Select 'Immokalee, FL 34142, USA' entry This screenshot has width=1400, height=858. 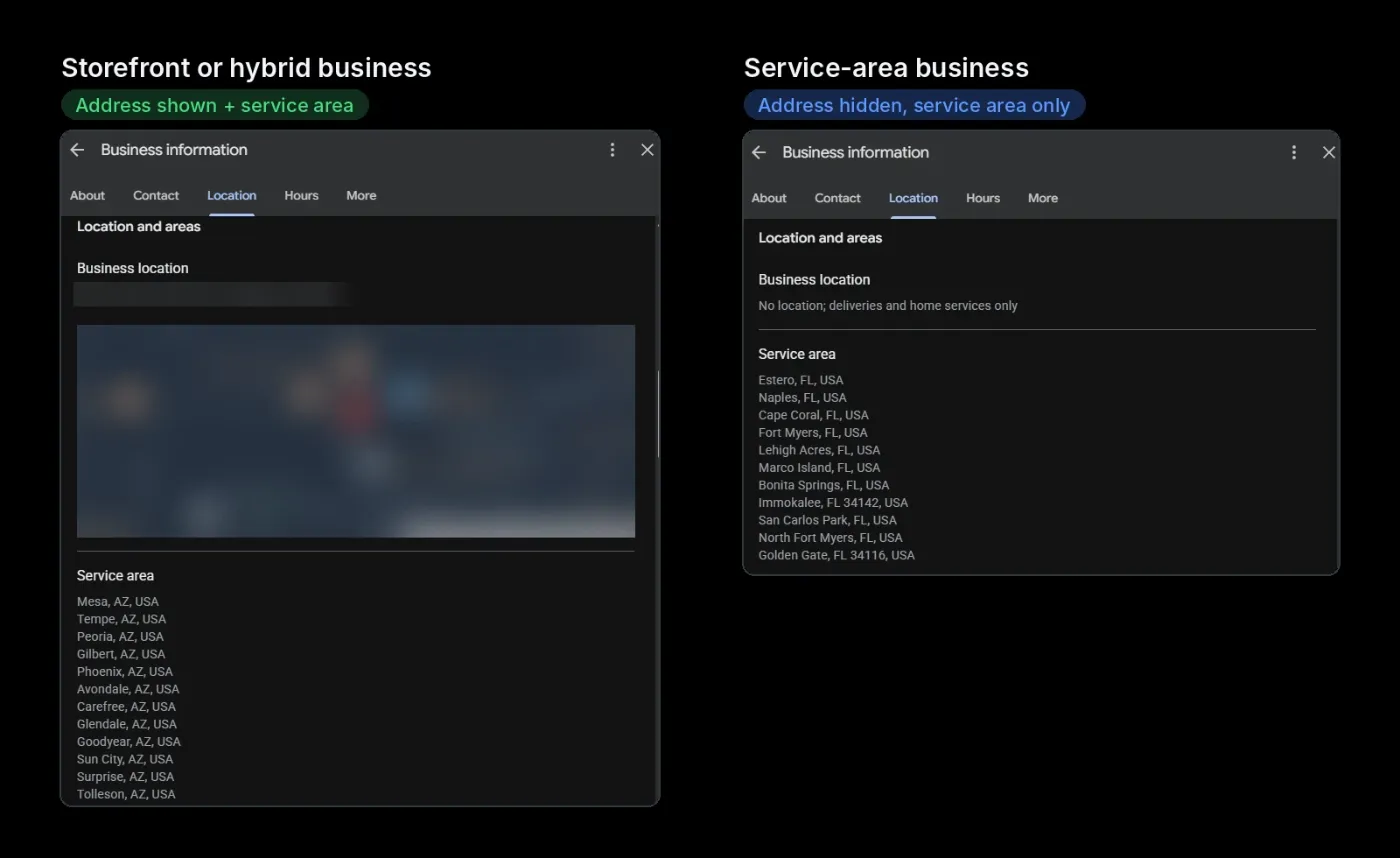pos(833,503)
